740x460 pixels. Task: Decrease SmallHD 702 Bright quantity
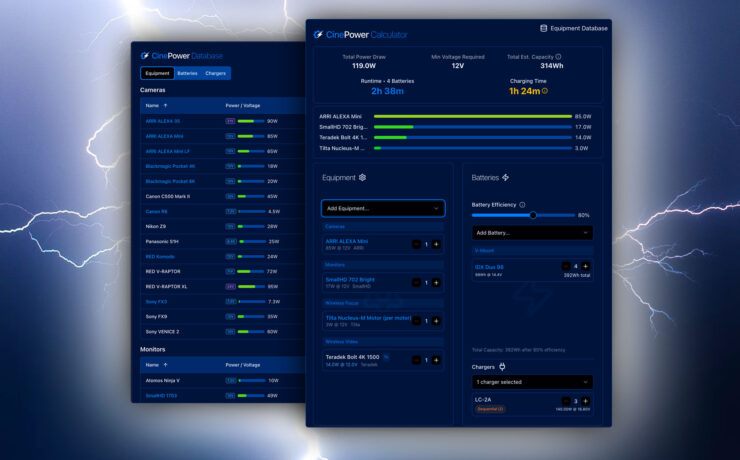[x=416, y=283]
